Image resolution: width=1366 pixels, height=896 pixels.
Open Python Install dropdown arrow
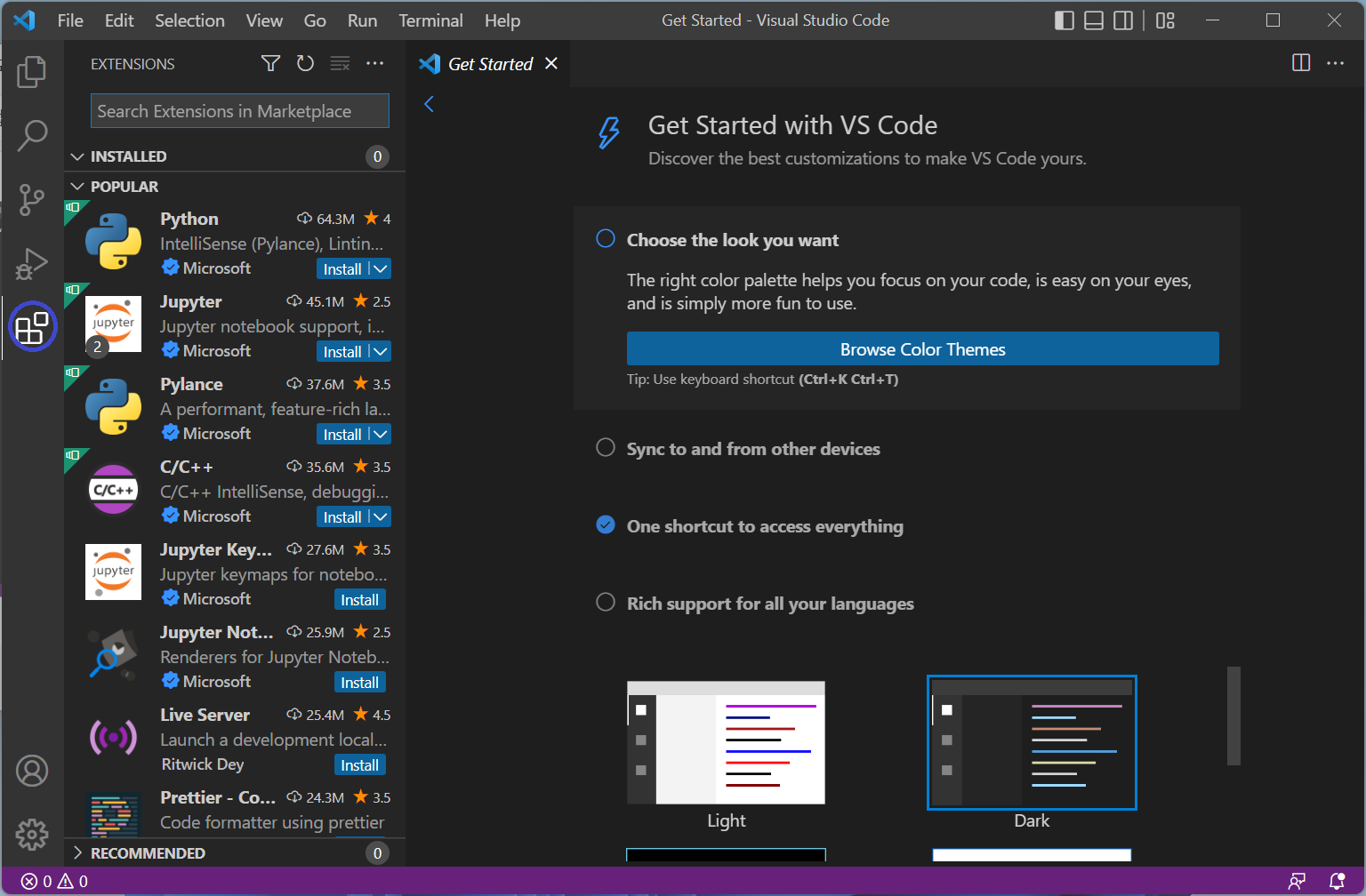coord(381,268)
